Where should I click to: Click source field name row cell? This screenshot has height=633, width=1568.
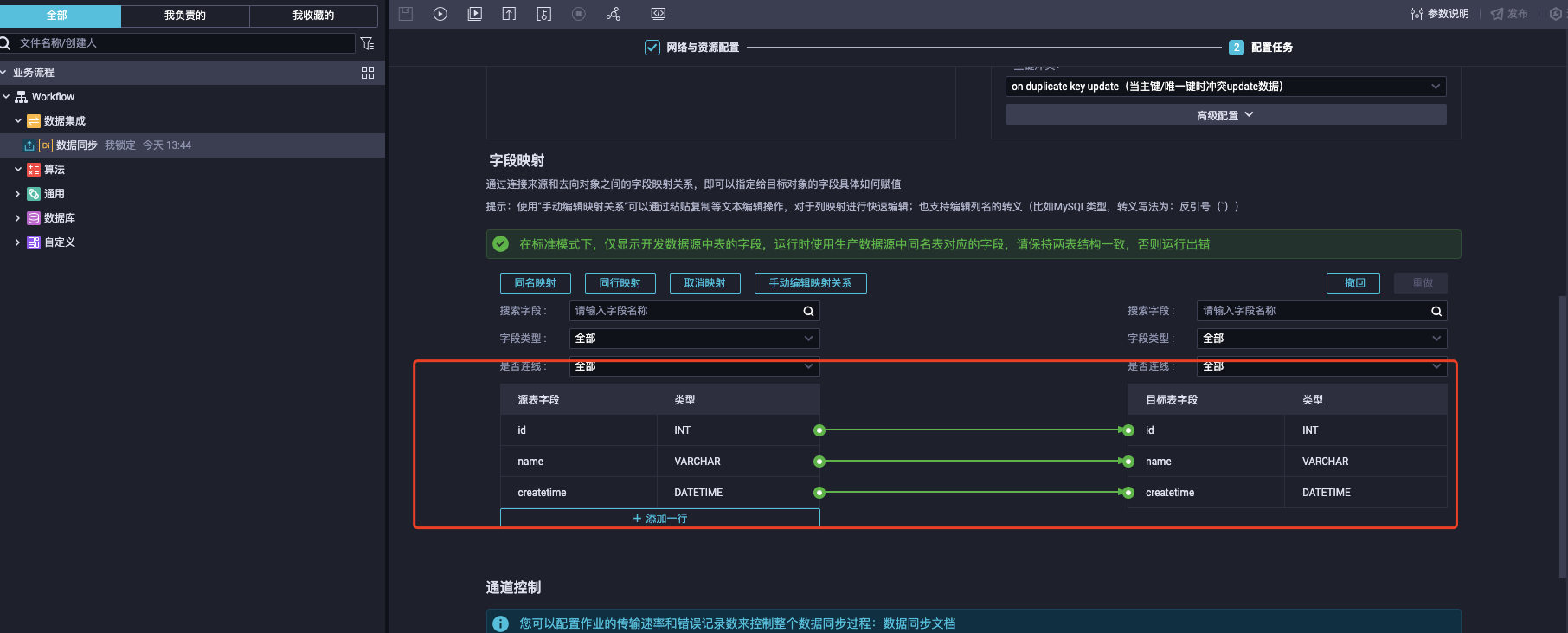579,462
